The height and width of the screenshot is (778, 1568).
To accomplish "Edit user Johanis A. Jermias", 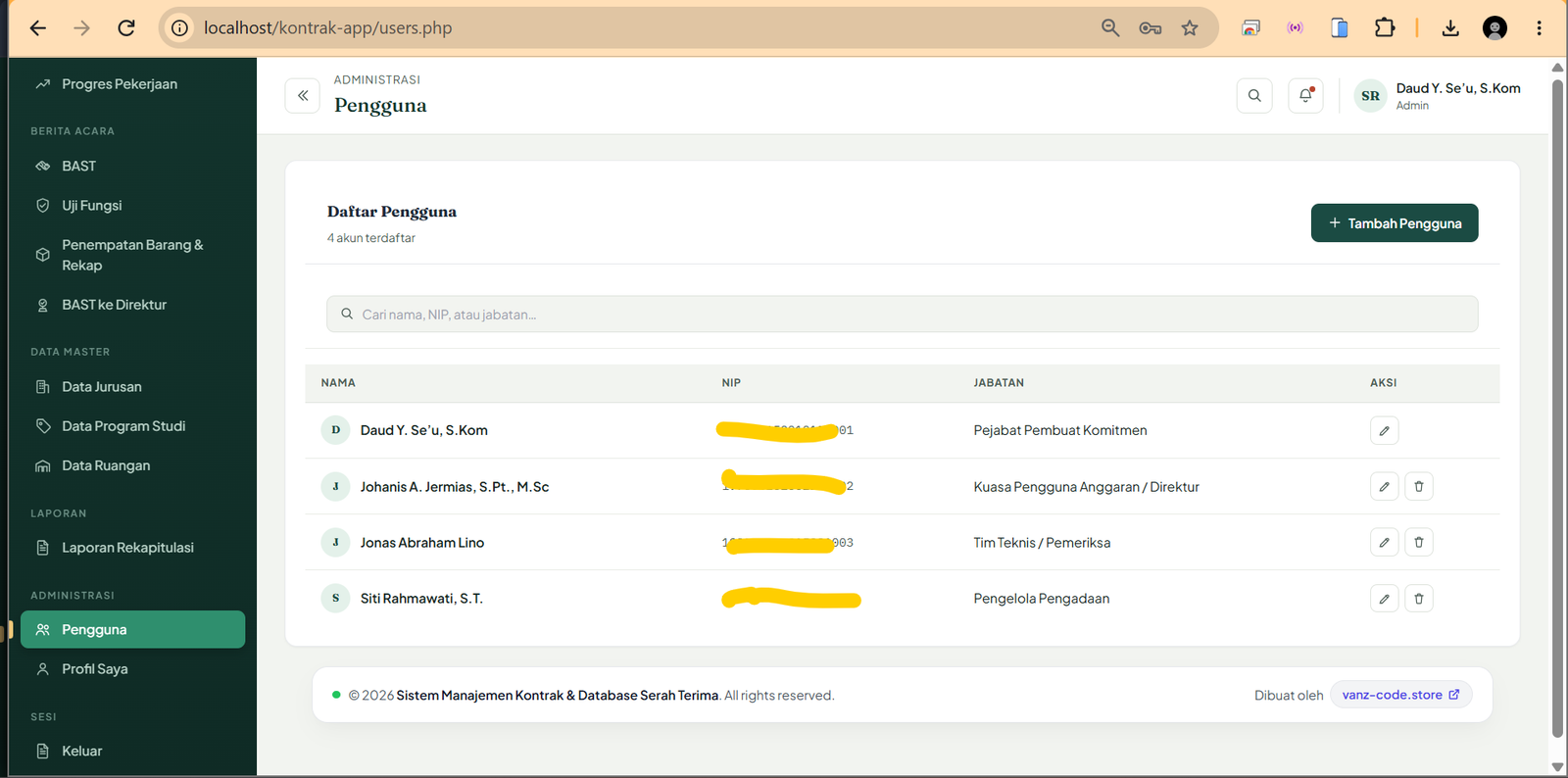I will 1384,486.
